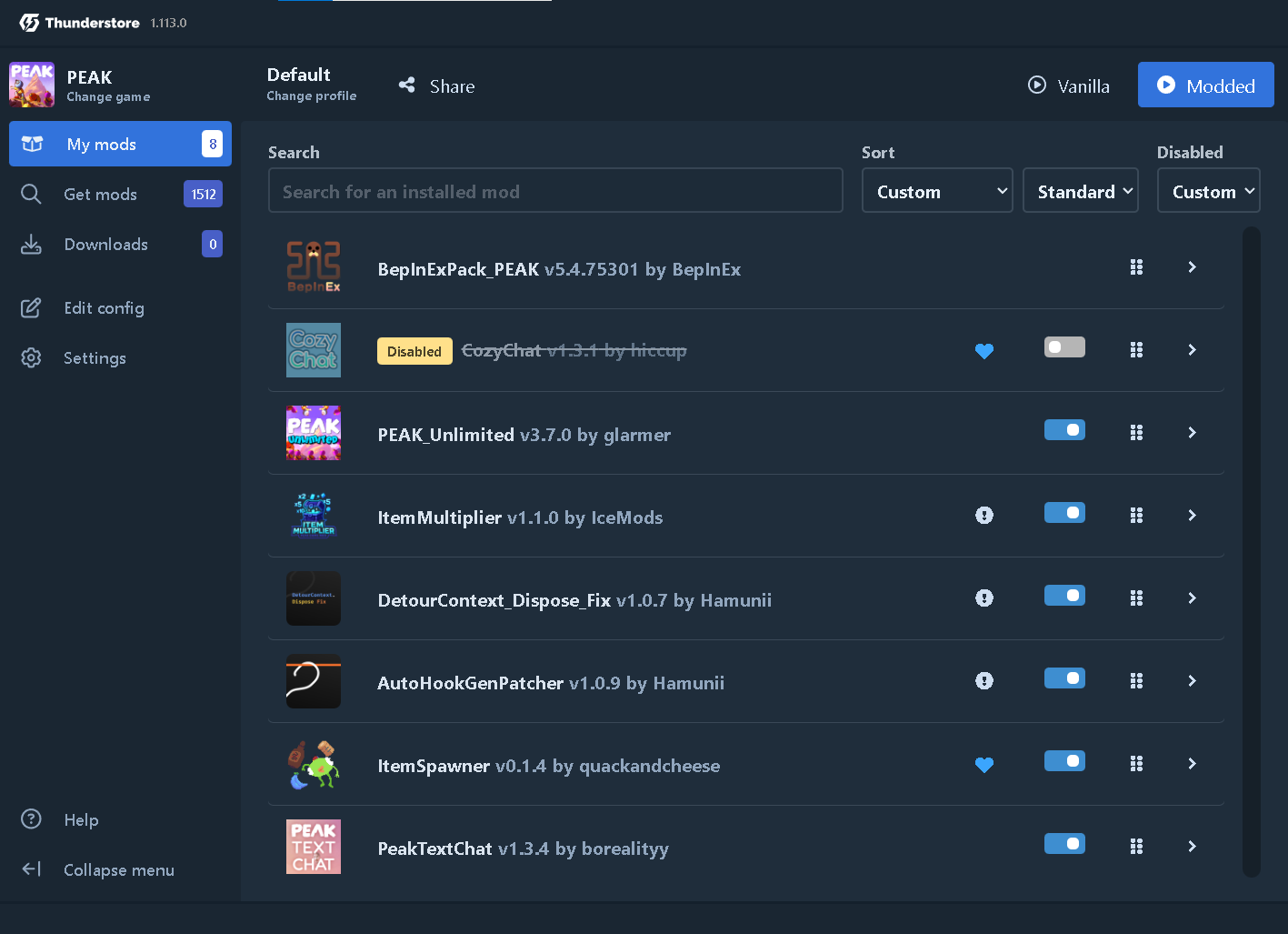The image size is (1288, 934).
Task: Click the ItemSpawner mod icon
Action: tap(314, 764)
